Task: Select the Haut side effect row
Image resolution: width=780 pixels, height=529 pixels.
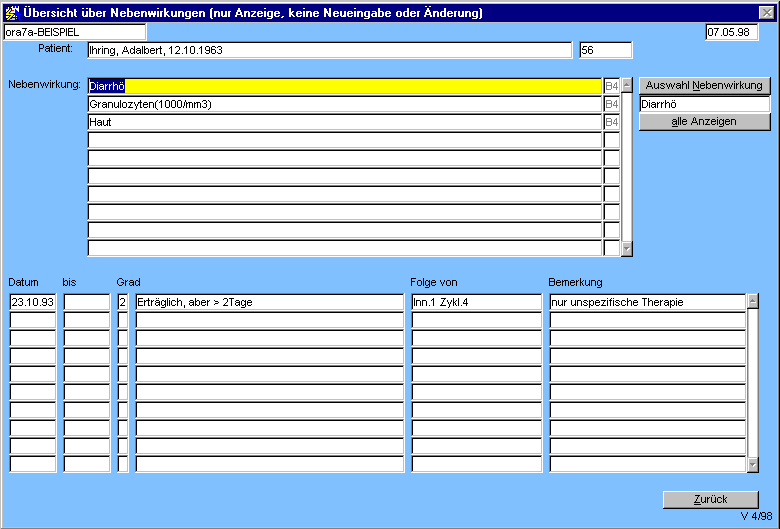Action: 344,122
